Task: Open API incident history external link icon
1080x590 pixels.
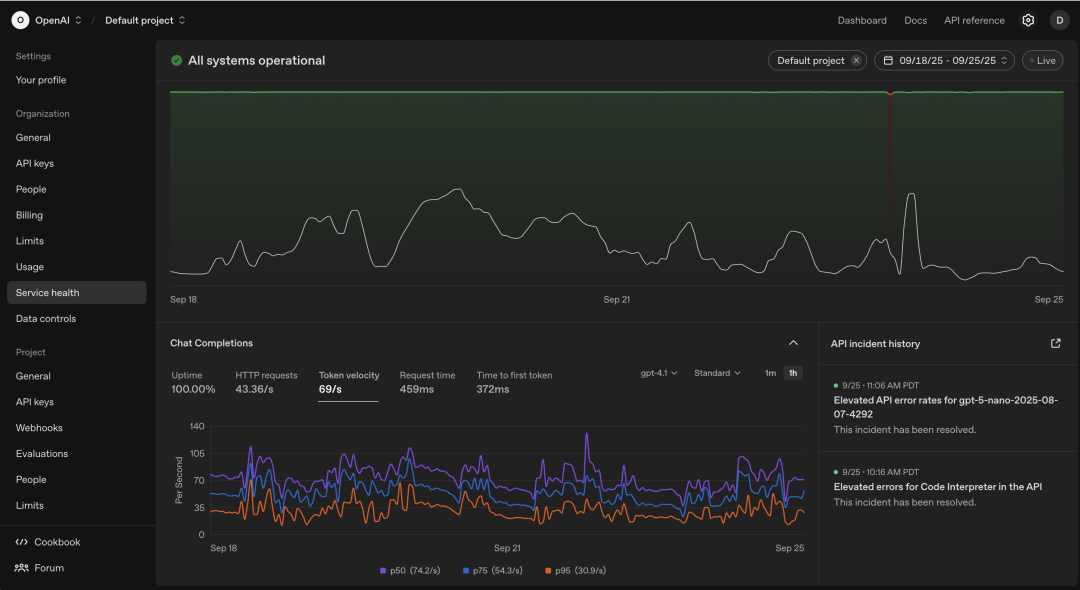Action: (1055, 343)
